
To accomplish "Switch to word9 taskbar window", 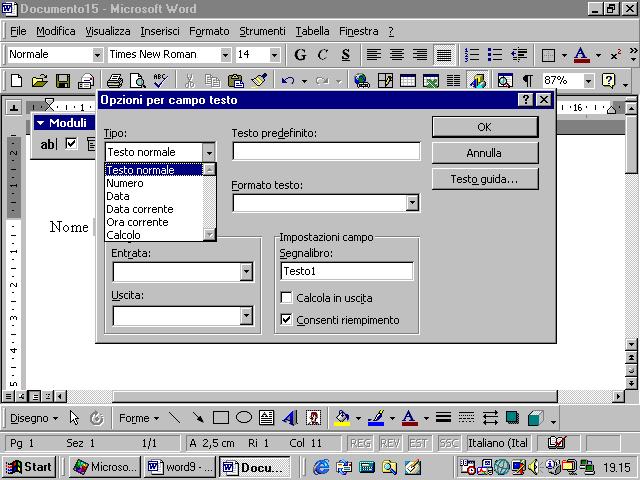I will pos(180,467).
